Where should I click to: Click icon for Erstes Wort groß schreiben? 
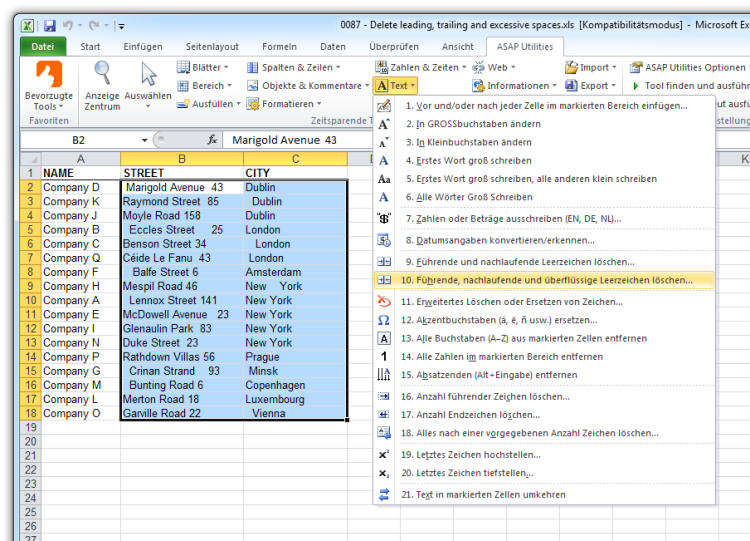[384, 161]
